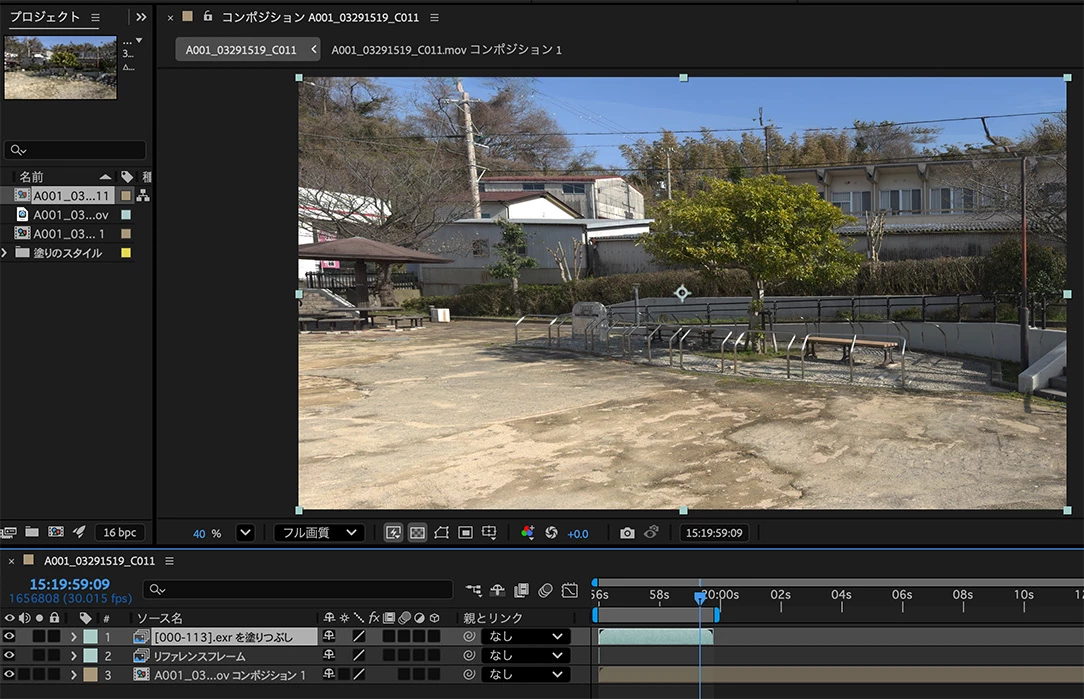Image resolution: width=1084 pixels, height=699 pixels.
Task: Toggle Fast Previews icon in viewer toolbar
Action: [393, 532]
